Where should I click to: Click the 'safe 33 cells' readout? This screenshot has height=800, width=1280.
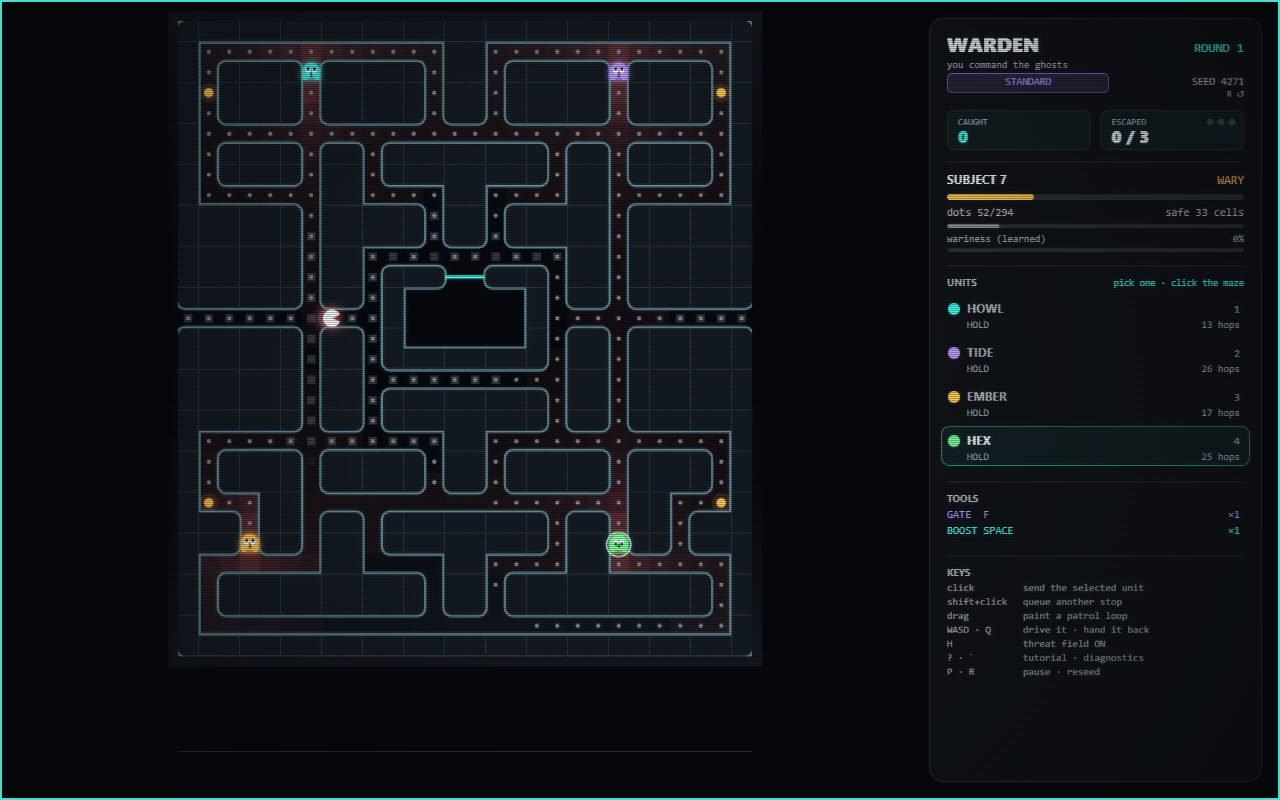pyautogui.click(x=1204, y=213)
